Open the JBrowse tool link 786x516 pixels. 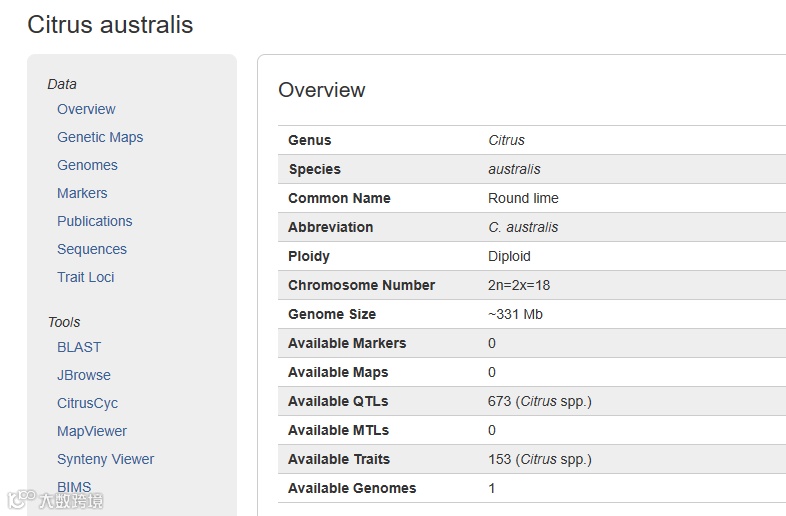[x=84, y=375]
